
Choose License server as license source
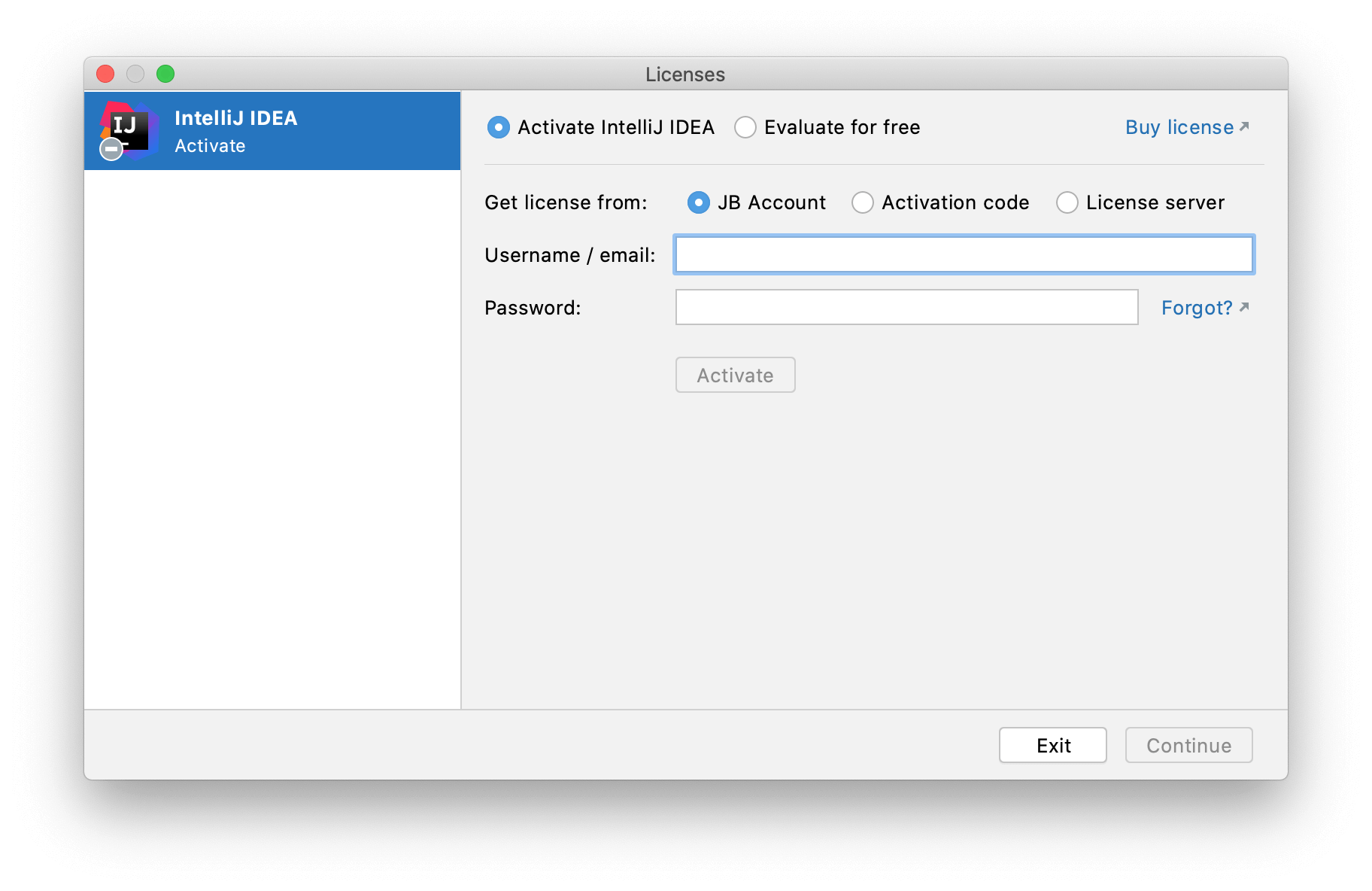pos(1067,202)
